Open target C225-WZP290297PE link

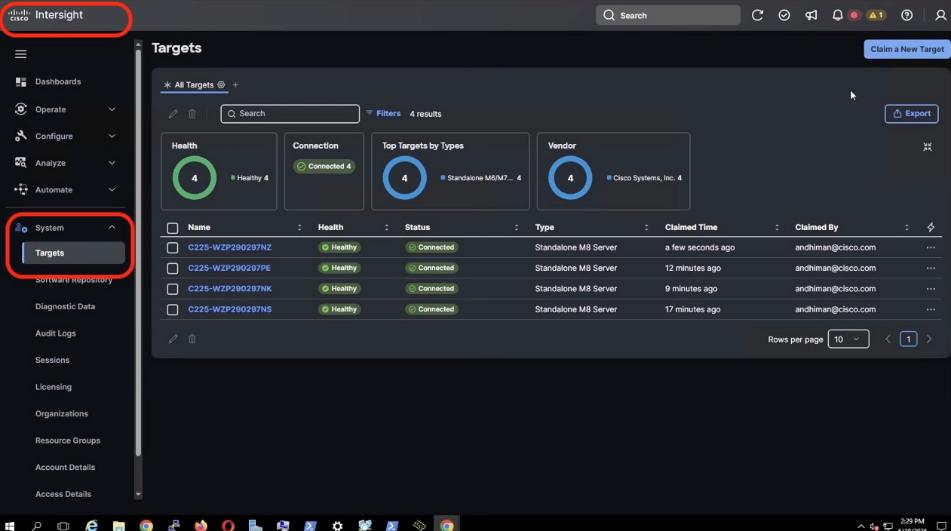229,268
